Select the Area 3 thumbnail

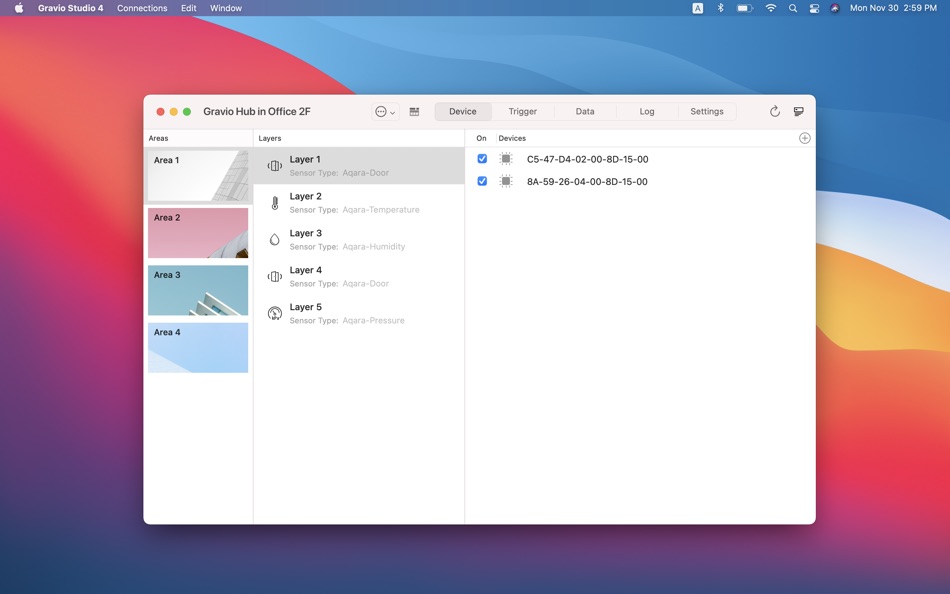198,290
